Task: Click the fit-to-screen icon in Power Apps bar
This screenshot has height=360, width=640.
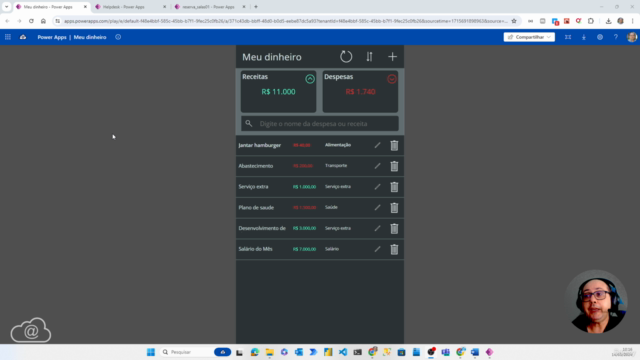Action: click(x=568, y=37)
